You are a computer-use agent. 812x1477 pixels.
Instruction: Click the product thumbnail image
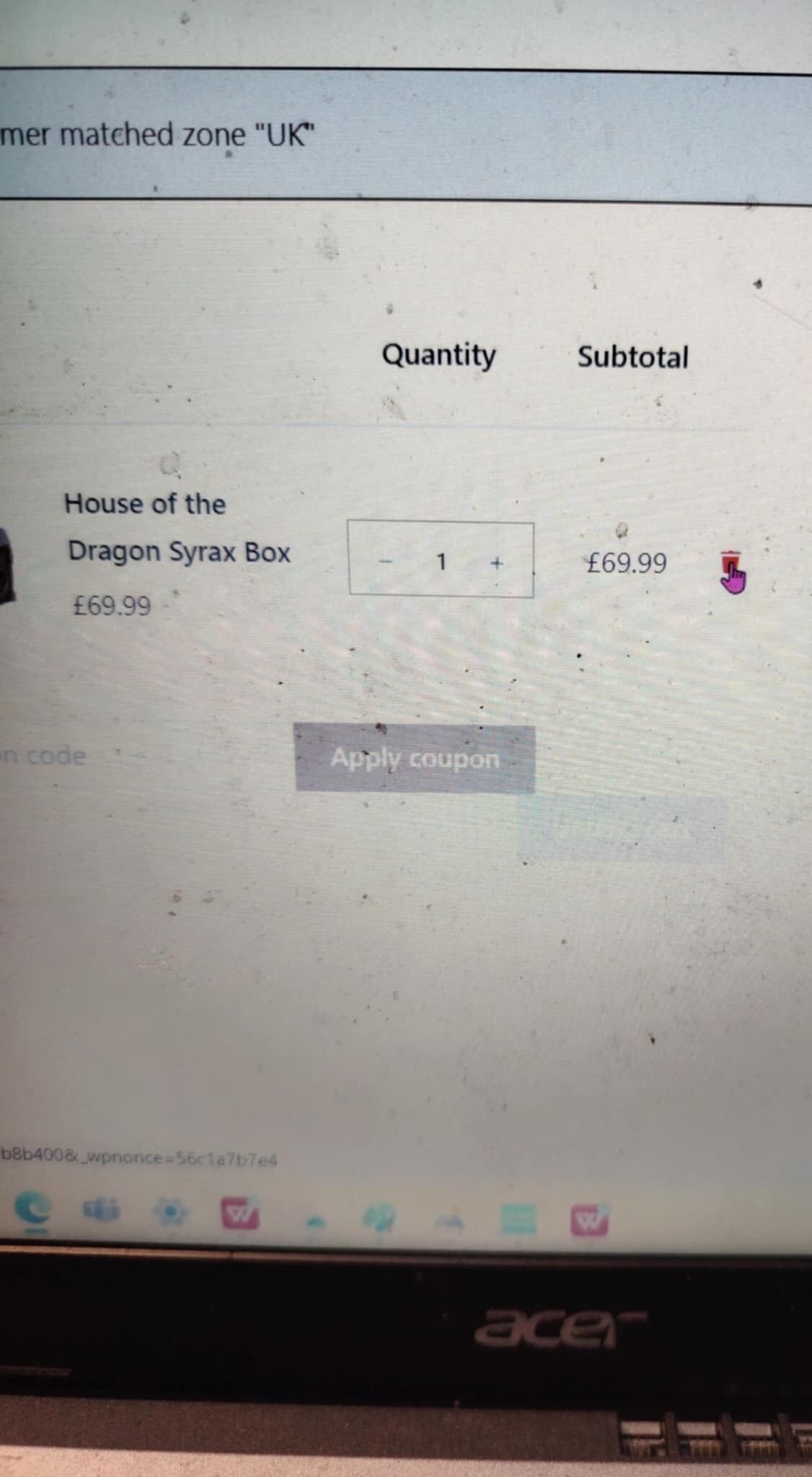6,564
